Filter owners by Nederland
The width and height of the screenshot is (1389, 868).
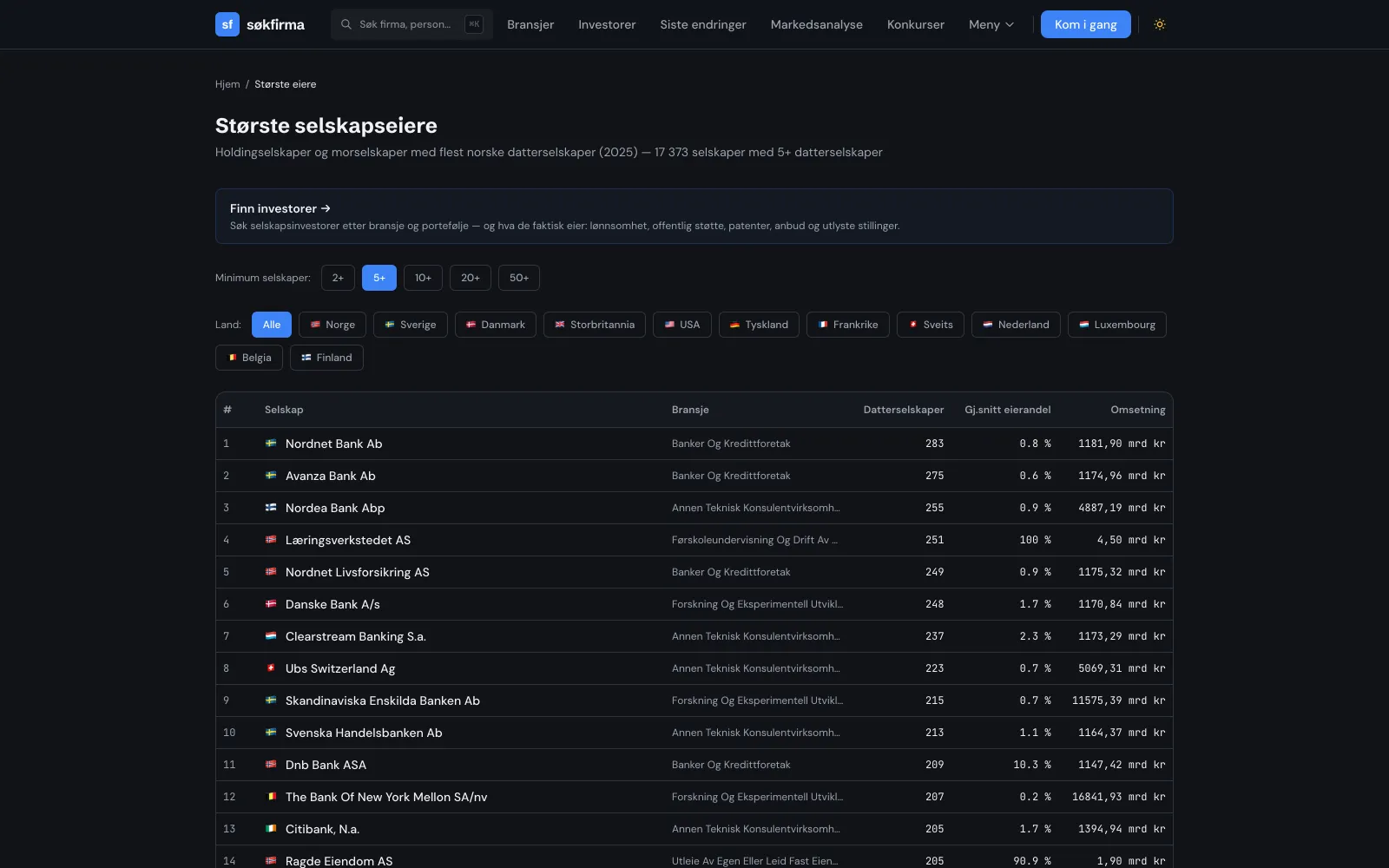1016,325
